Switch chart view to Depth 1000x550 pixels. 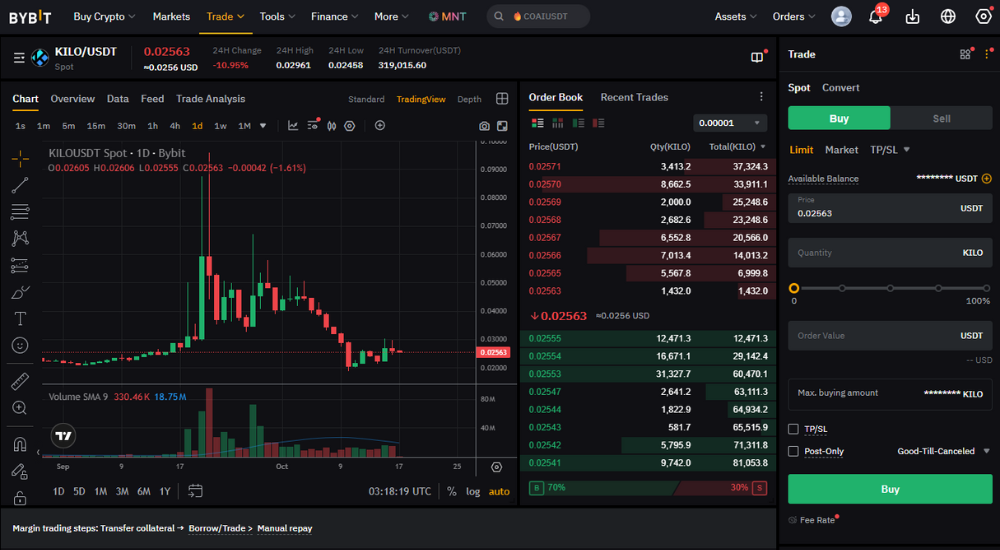pos(469,99)
